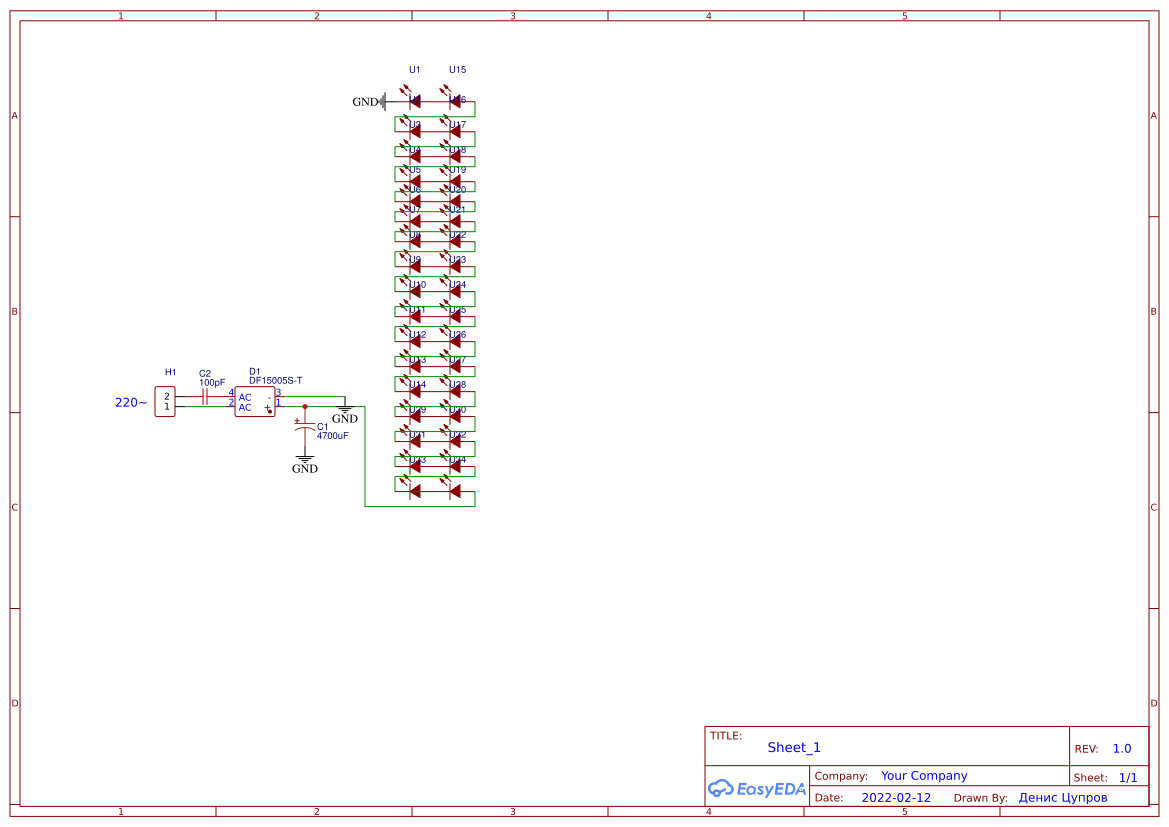Select the date 2022-02-12
This screenshot has height=827, width=1169.
pos(895,797)
